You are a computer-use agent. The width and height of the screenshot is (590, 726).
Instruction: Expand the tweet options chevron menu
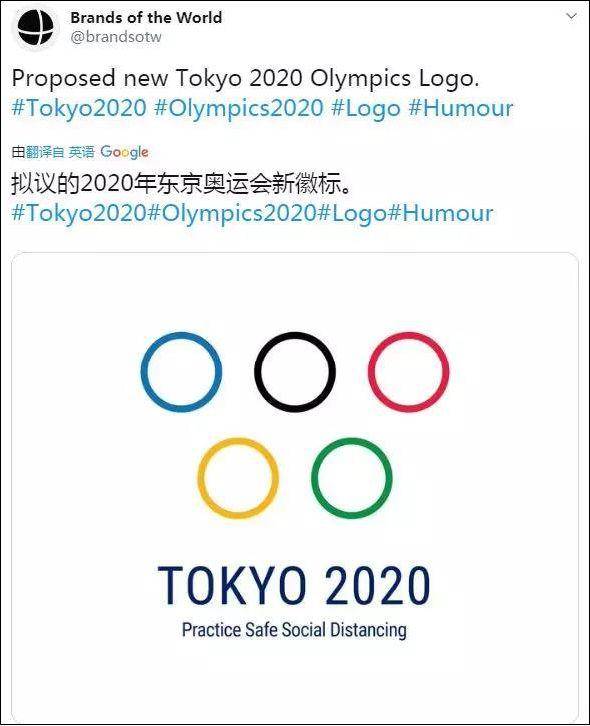point(571,16)
